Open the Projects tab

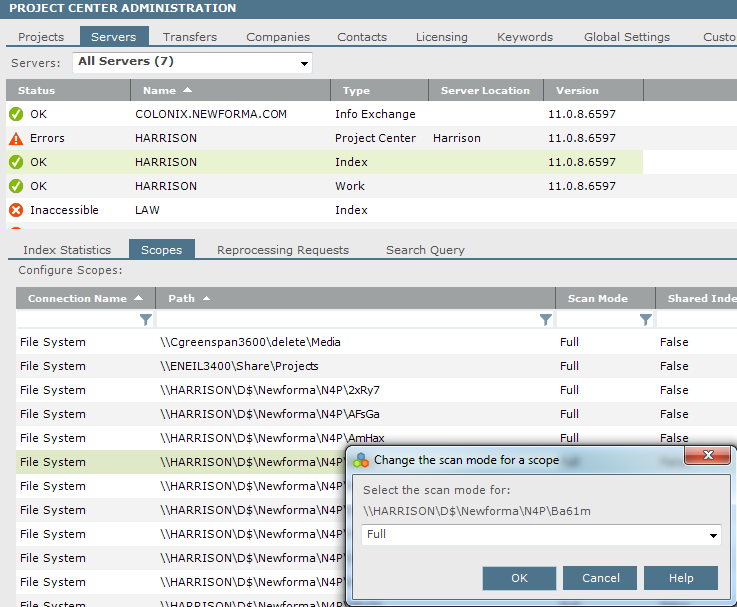[x=41, y=37]
